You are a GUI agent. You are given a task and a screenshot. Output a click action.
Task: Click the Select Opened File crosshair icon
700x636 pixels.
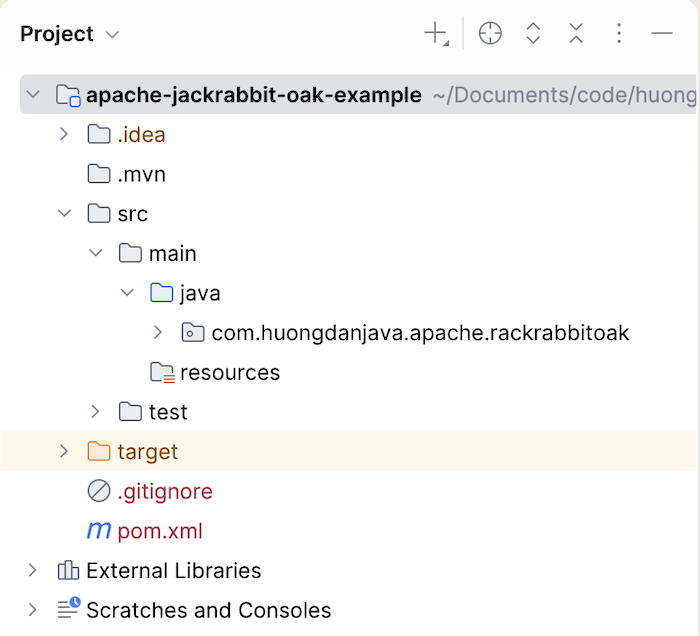[x=490, y=34]
